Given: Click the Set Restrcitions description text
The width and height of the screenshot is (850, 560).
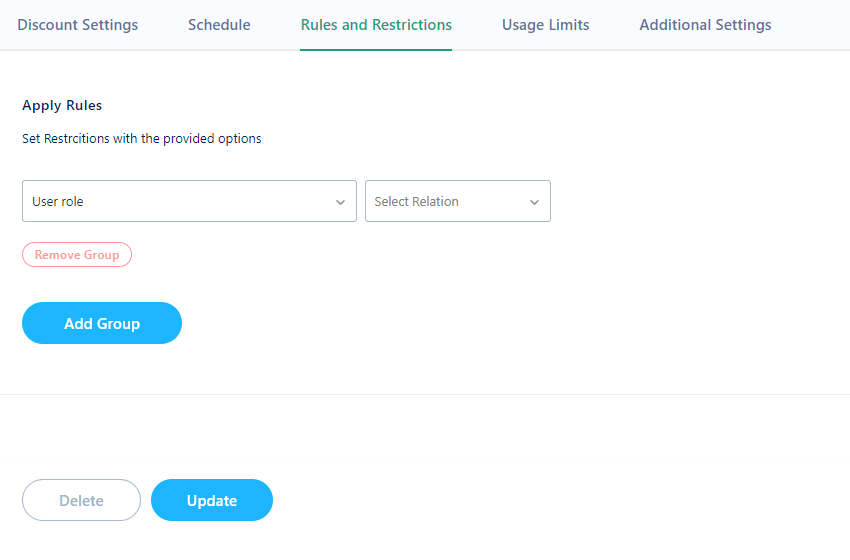Looking at the screenshot, I should point(141,139).
